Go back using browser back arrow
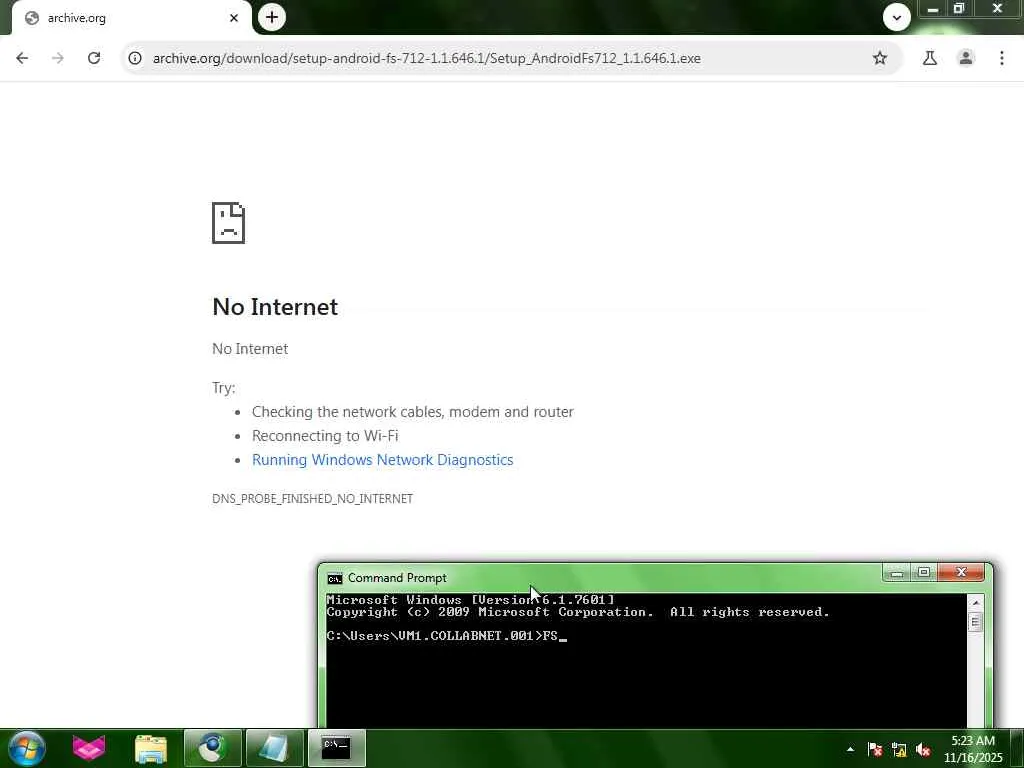The width and height of the screenshot is (1024, 768). [22, 58]
